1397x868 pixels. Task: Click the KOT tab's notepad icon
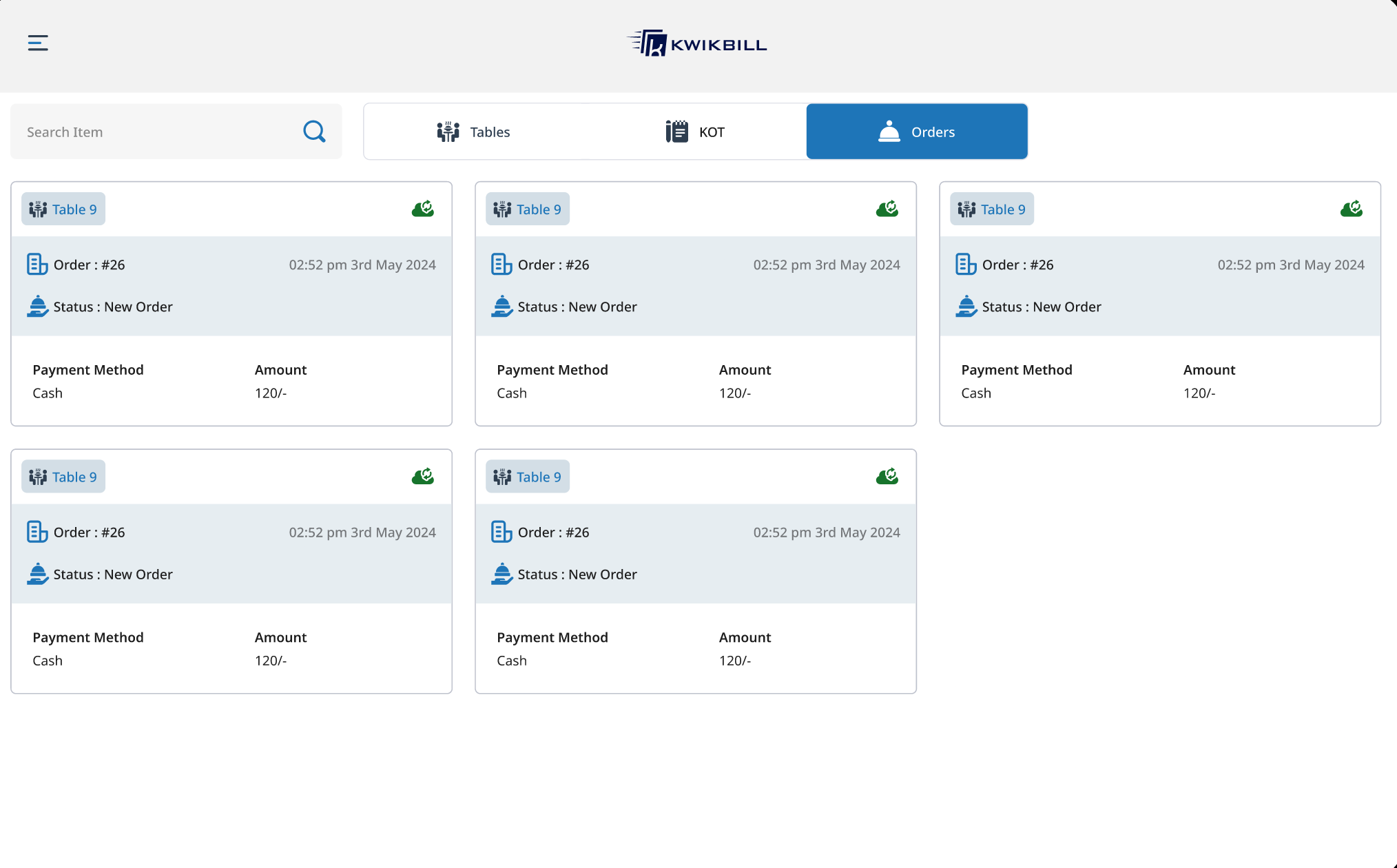tap(676, 132)
